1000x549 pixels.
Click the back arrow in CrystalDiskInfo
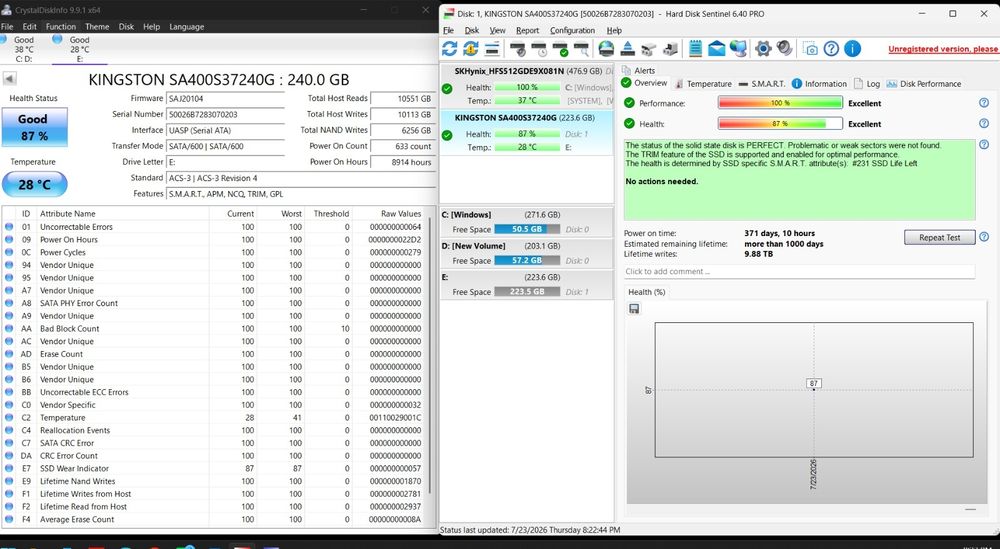[x=10, y=79]
